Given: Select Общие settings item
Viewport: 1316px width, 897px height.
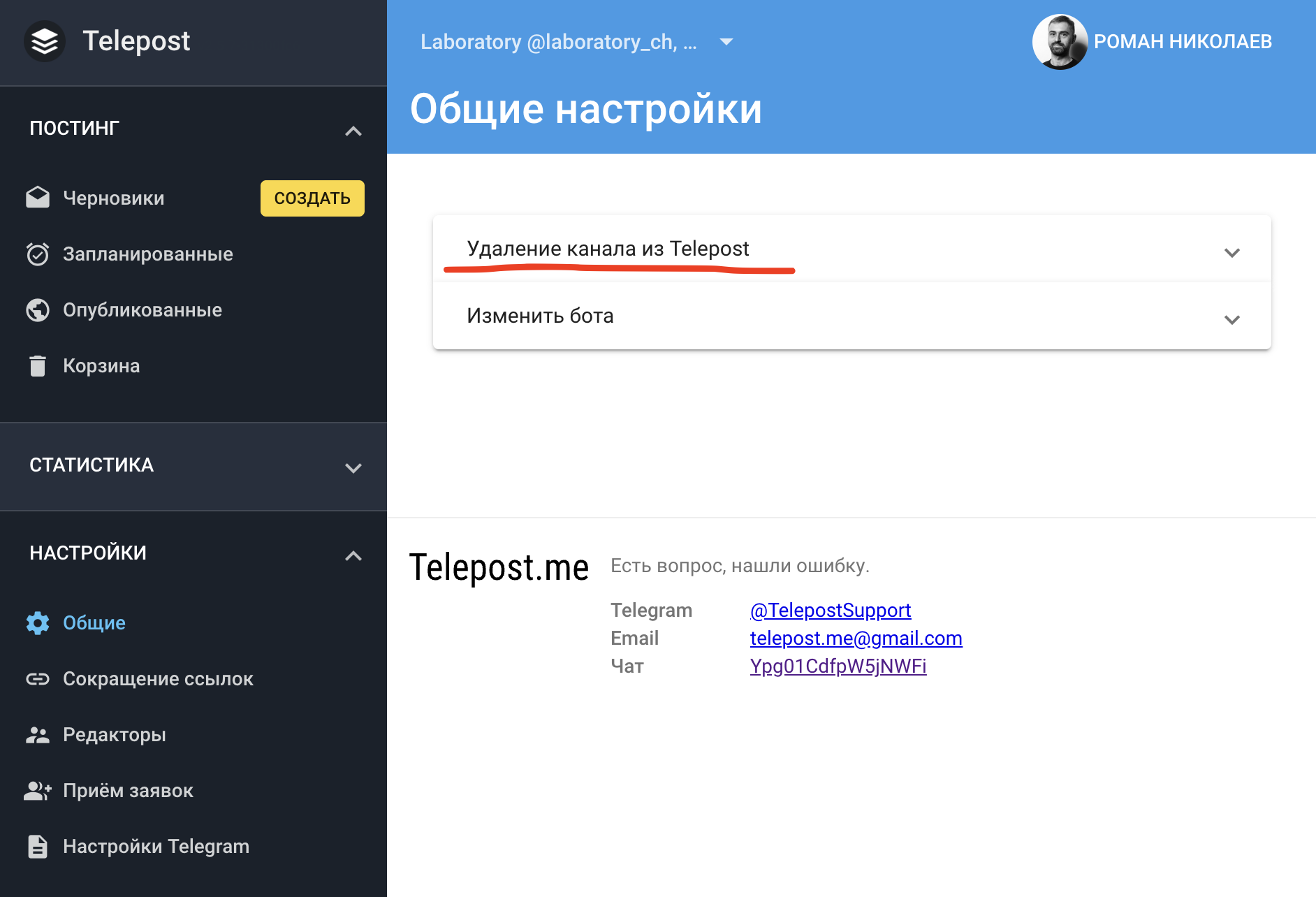Looking at the screenshot, I should (94, 622).
